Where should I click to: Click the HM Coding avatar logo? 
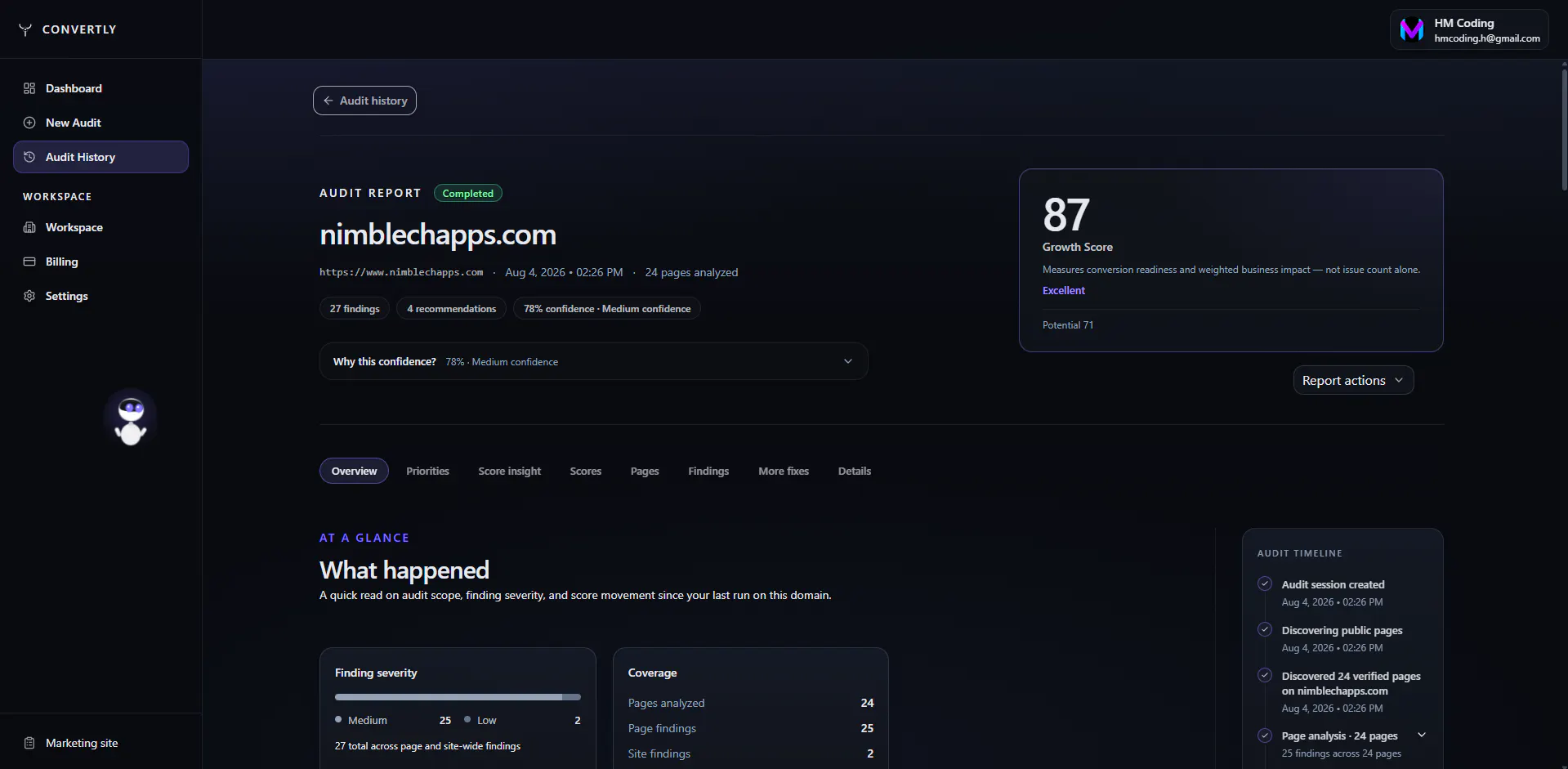tap(1412, 29)
